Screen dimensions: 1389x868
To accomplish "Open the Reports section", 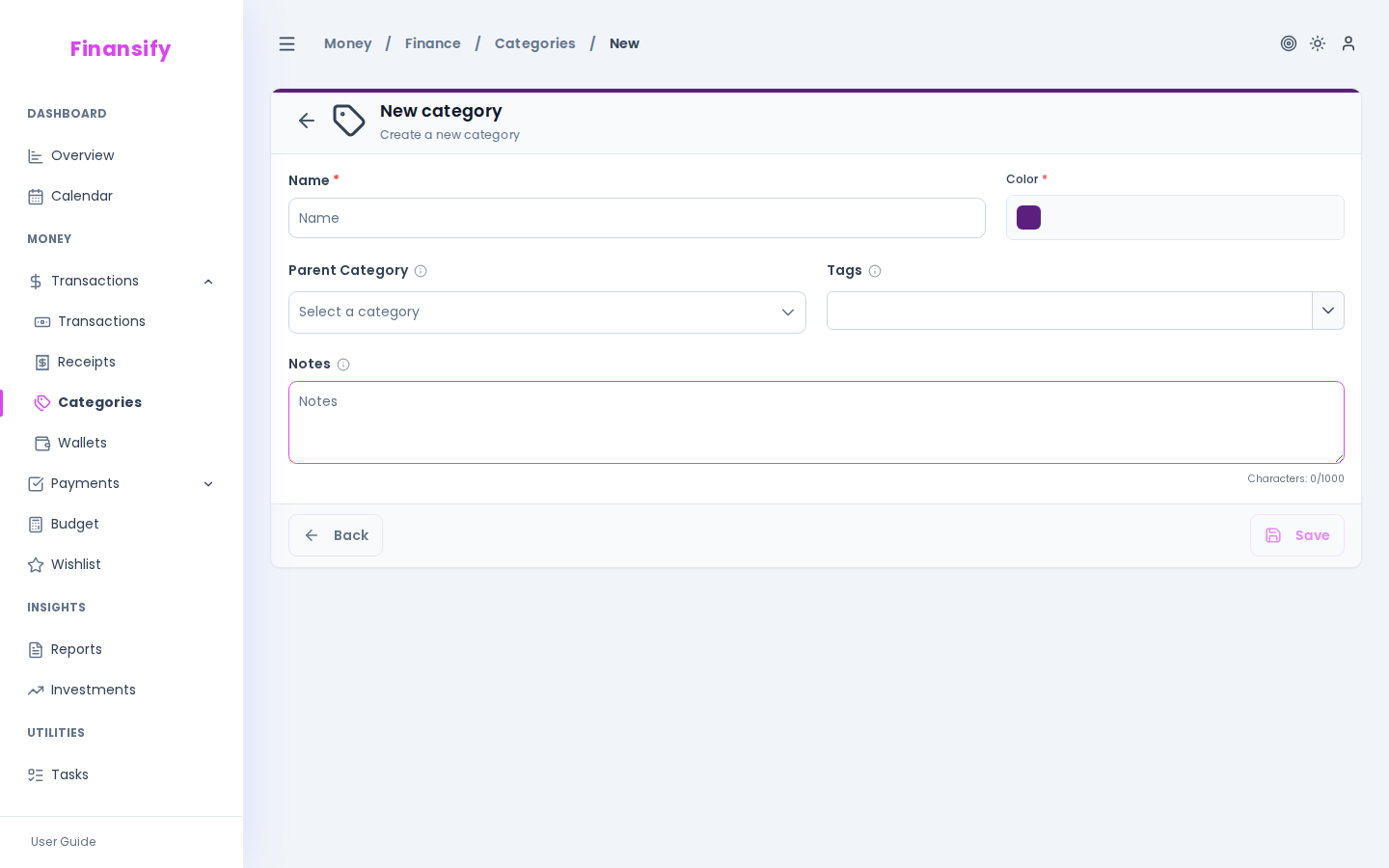I will point(76,649).
